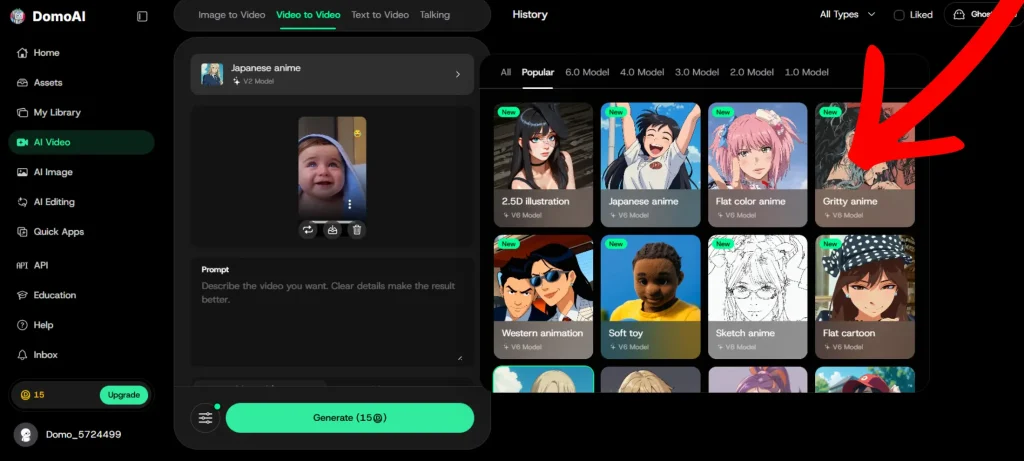This screenshot has height=461, width=1024.
Task: Switch to Image to Video tab
Action: (232, 14)
